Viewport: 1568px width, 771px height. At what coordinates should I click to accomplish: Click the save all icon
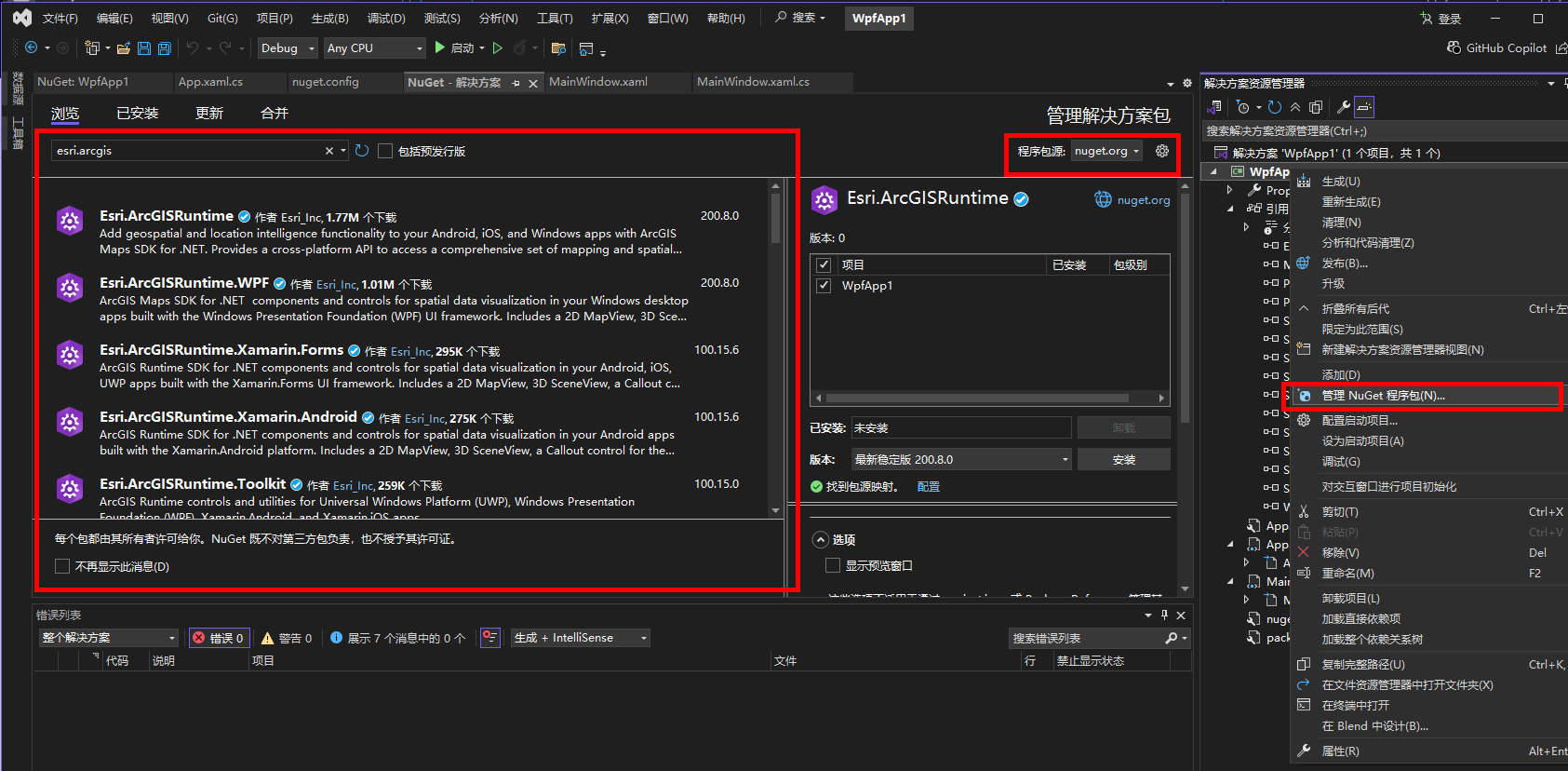(x=165, y=47)
